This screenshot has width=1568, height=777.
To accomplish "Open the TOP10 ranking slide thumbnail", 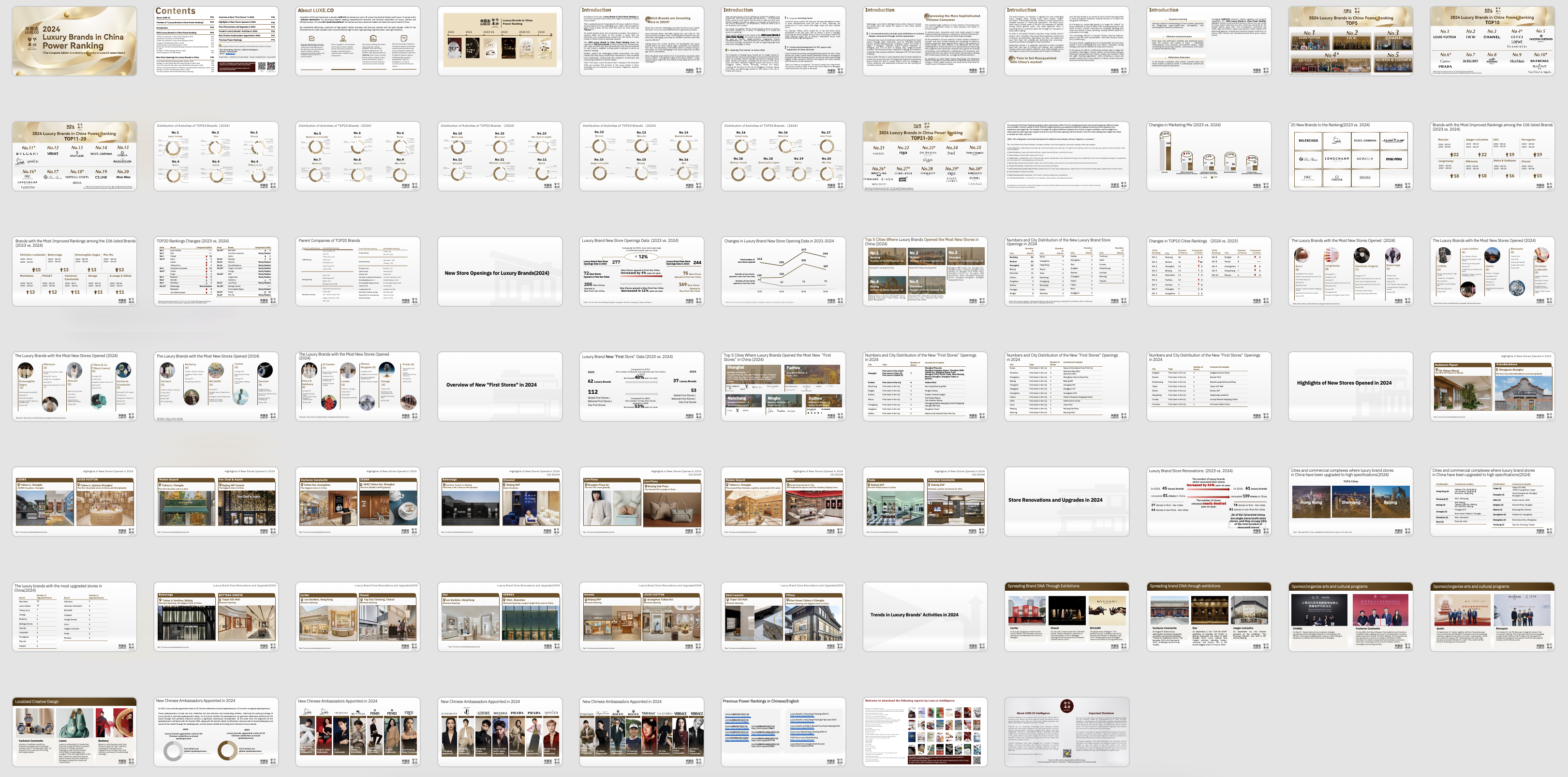I will (1492, 42).
